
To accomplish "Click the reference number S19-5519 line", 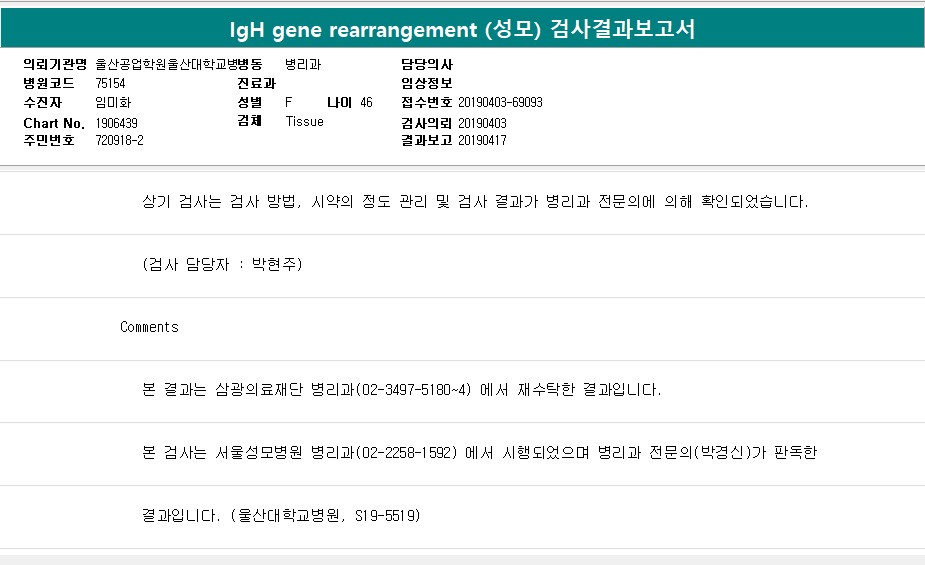I will coord(281,516).
